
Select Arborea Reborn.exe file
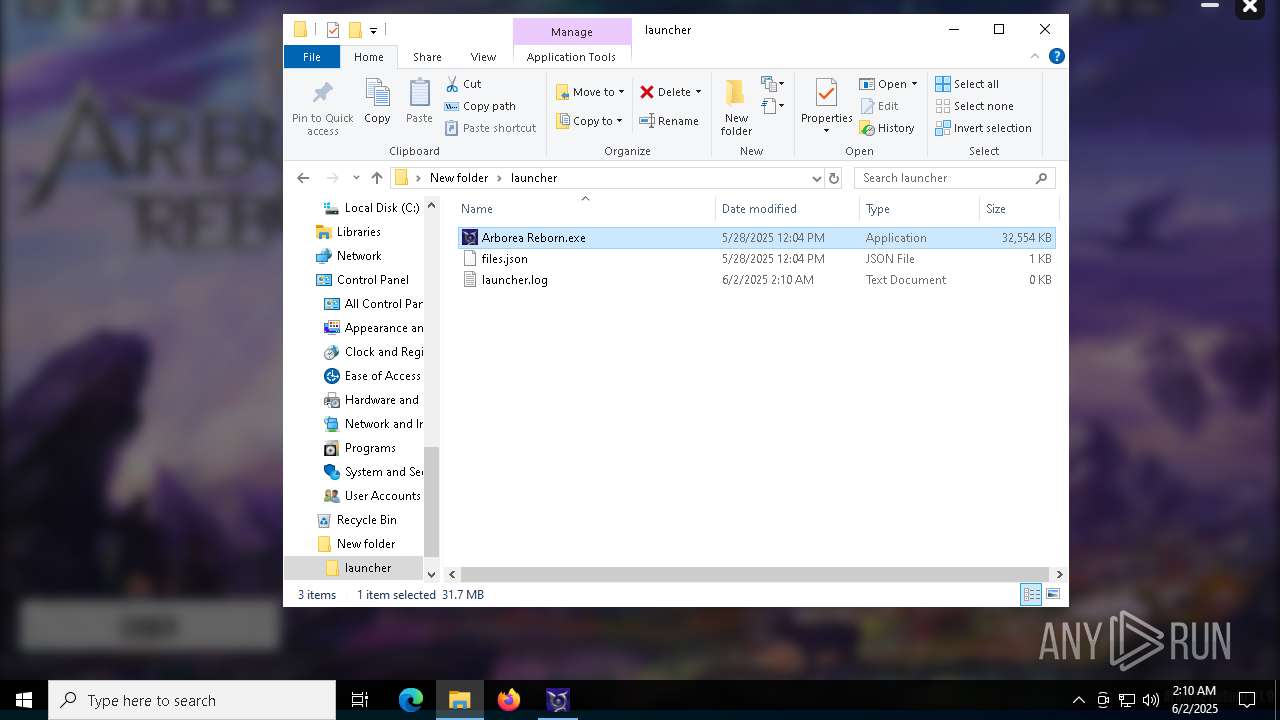(x=756, y=238)
